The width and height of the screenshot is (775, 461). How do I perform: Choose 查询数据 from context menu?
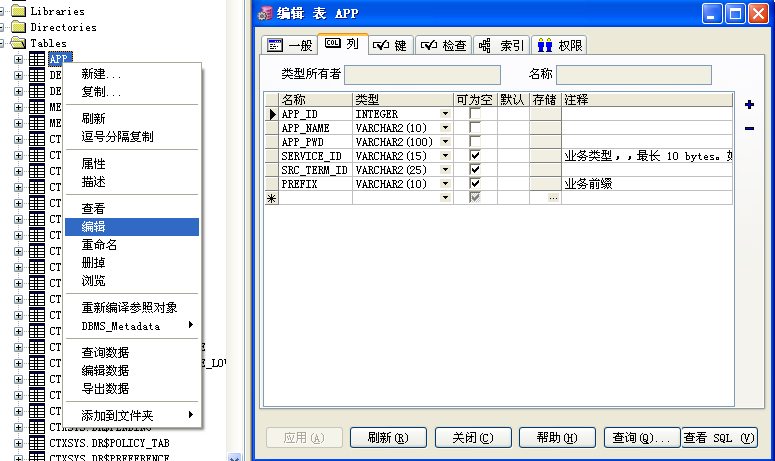coord(132,352)
